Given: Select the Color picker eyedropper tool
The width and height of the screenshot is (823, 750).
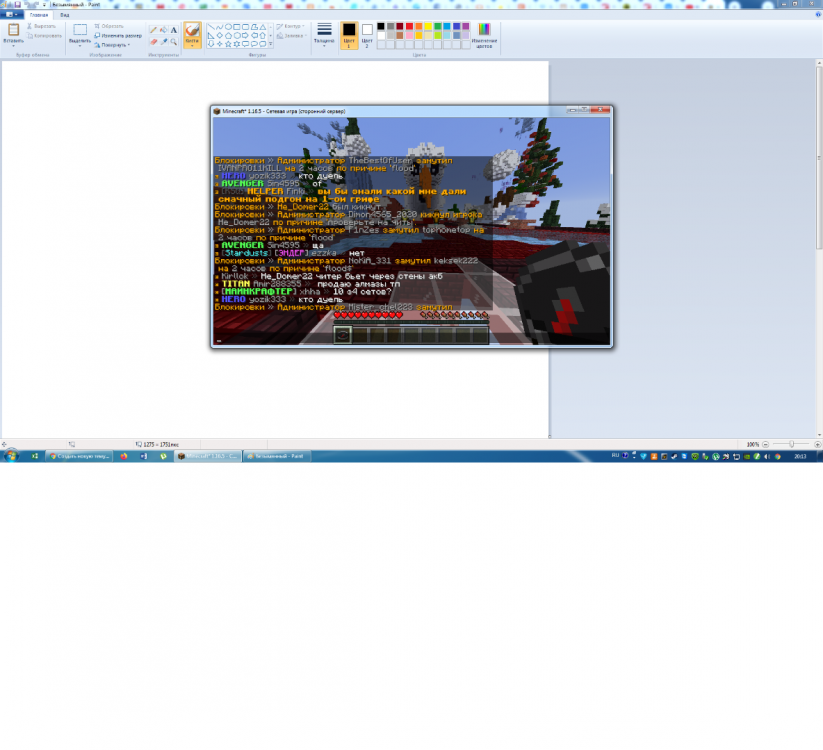Looking at the screenshot, I should pyautogui.click(x=164, y=41).
